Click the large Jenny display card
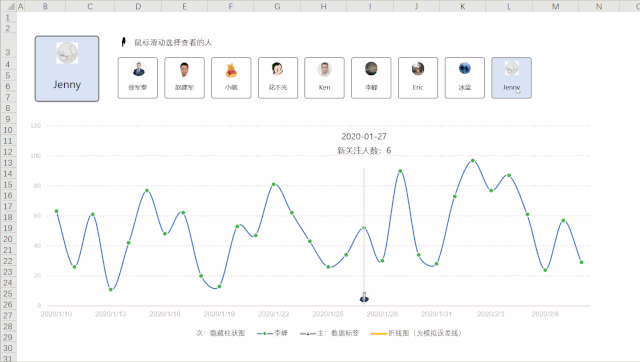 coord(67,69)
